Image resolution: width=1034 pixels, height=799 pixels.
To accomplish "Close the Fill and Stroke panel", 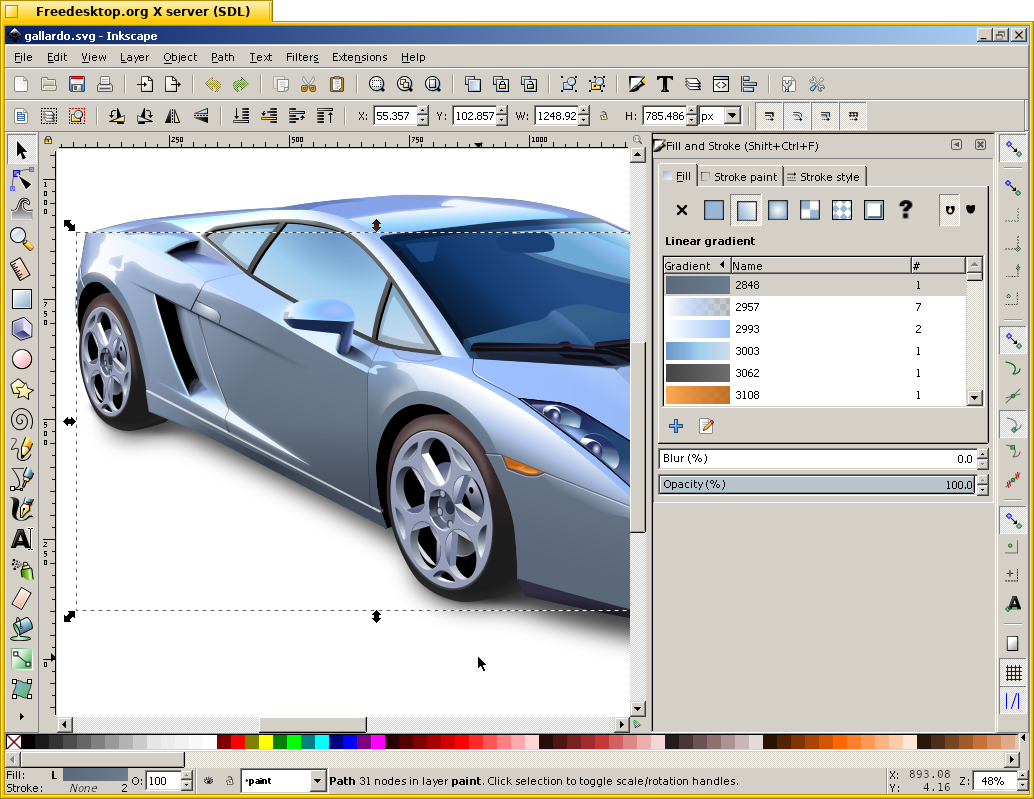I will (981, 144).
